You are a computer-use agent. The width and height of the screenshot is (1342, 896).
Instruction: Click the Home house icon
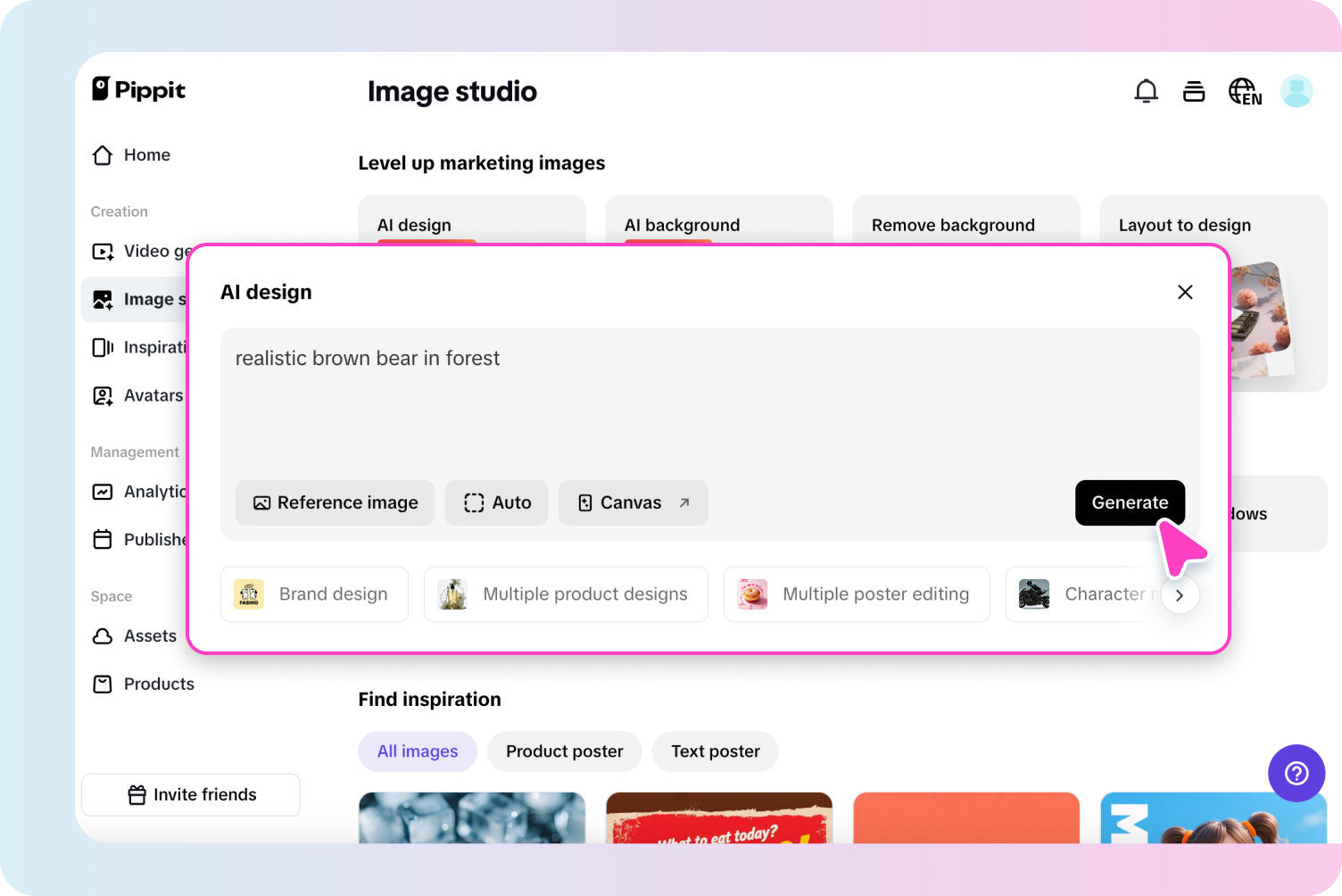tap(103, 155)
